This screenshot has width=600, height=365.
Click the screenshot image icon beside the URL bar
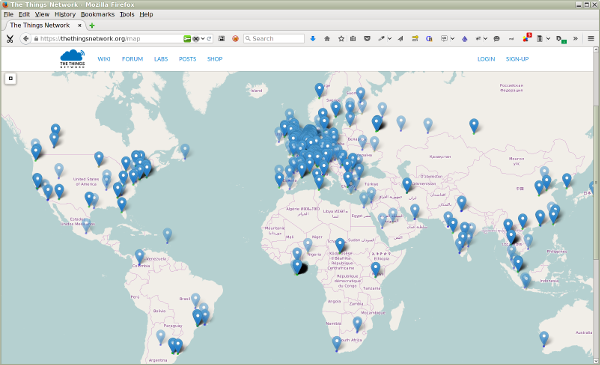click(x=221, y=39)
